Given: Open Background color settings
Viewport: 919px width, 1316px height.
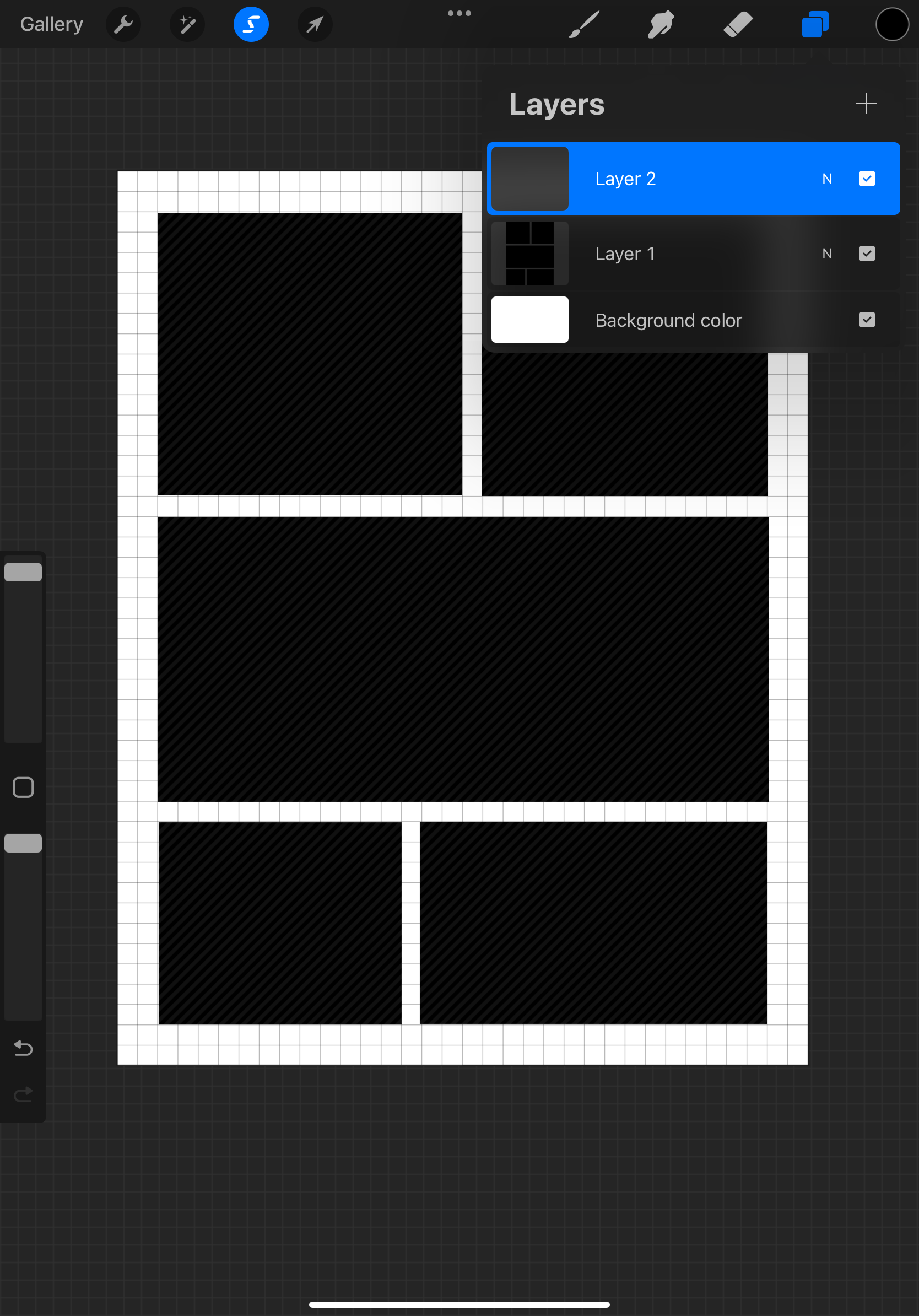Looking at the screenshot, I should (x=668, y=320).
